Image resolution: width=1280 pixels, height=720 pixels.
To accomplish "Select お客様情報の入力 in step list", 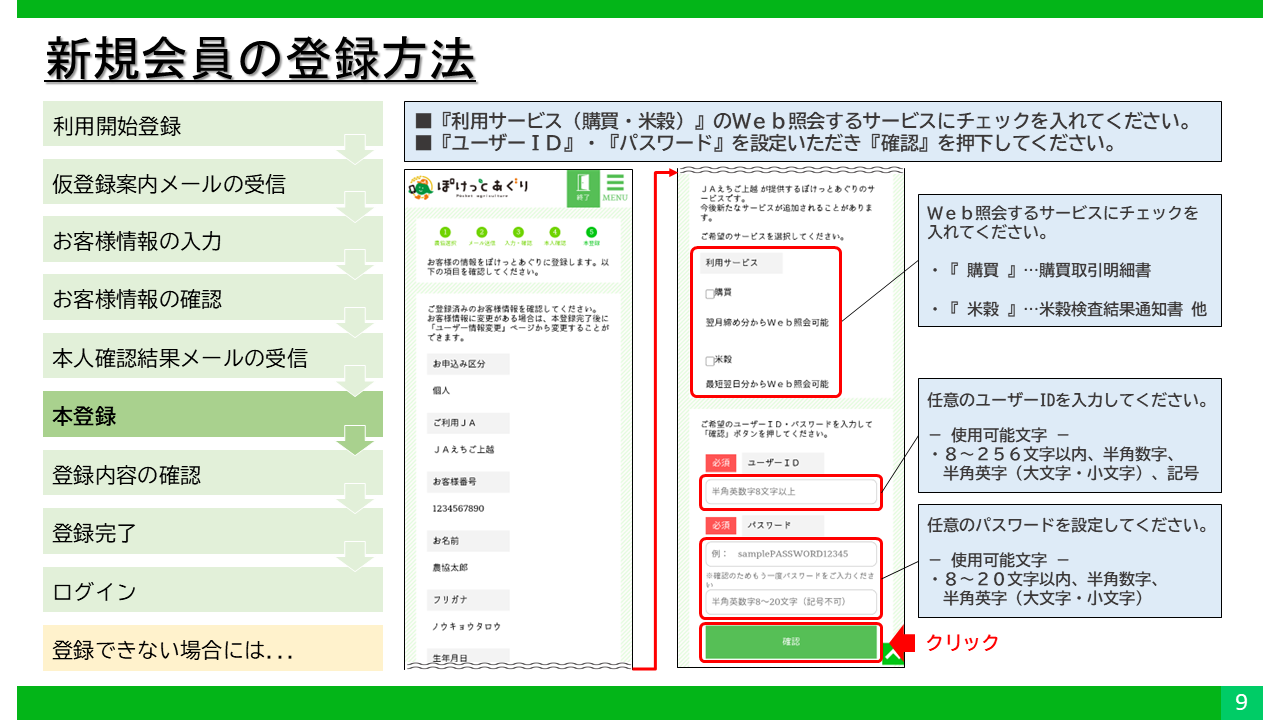I will (212, 241).
